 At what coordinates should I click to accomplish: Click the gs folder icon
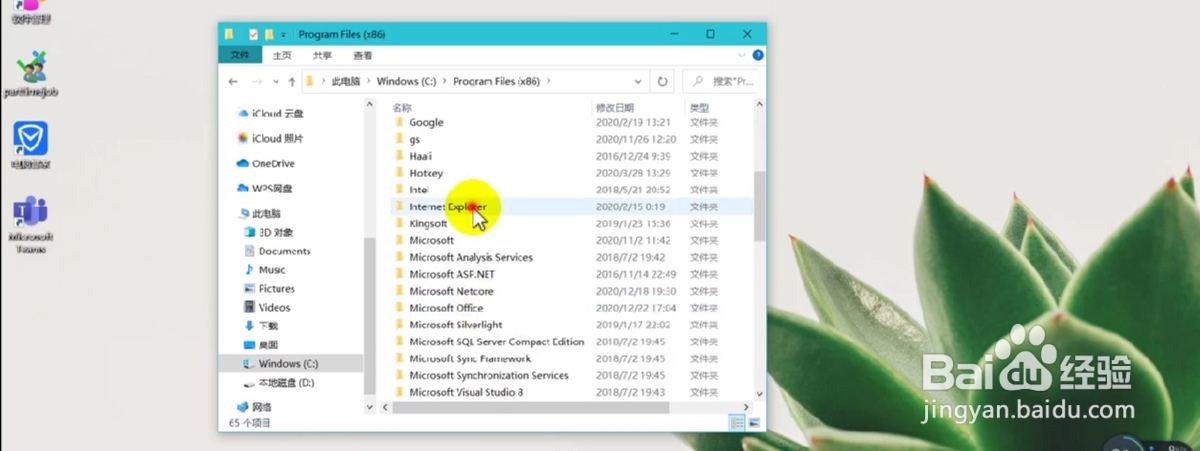[x=399, y=139]
